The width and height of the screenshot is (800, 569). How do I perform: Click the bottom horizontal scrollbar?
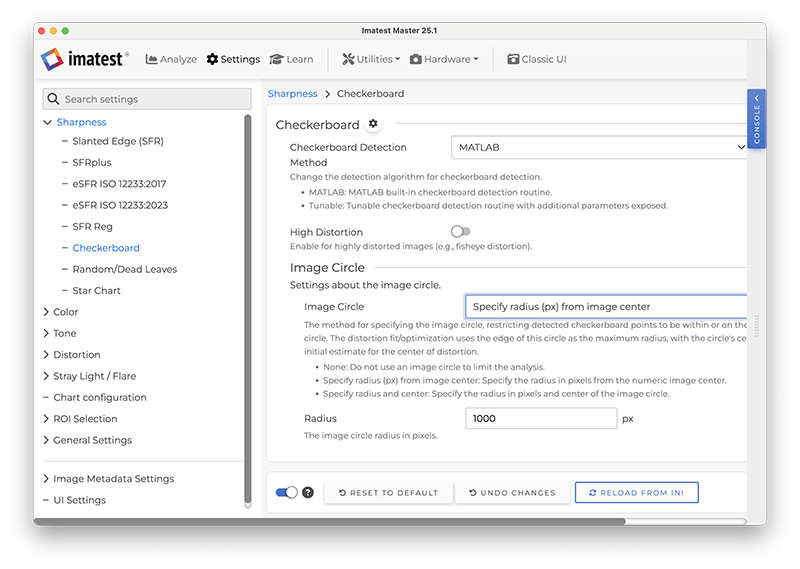tap(329, 522)
